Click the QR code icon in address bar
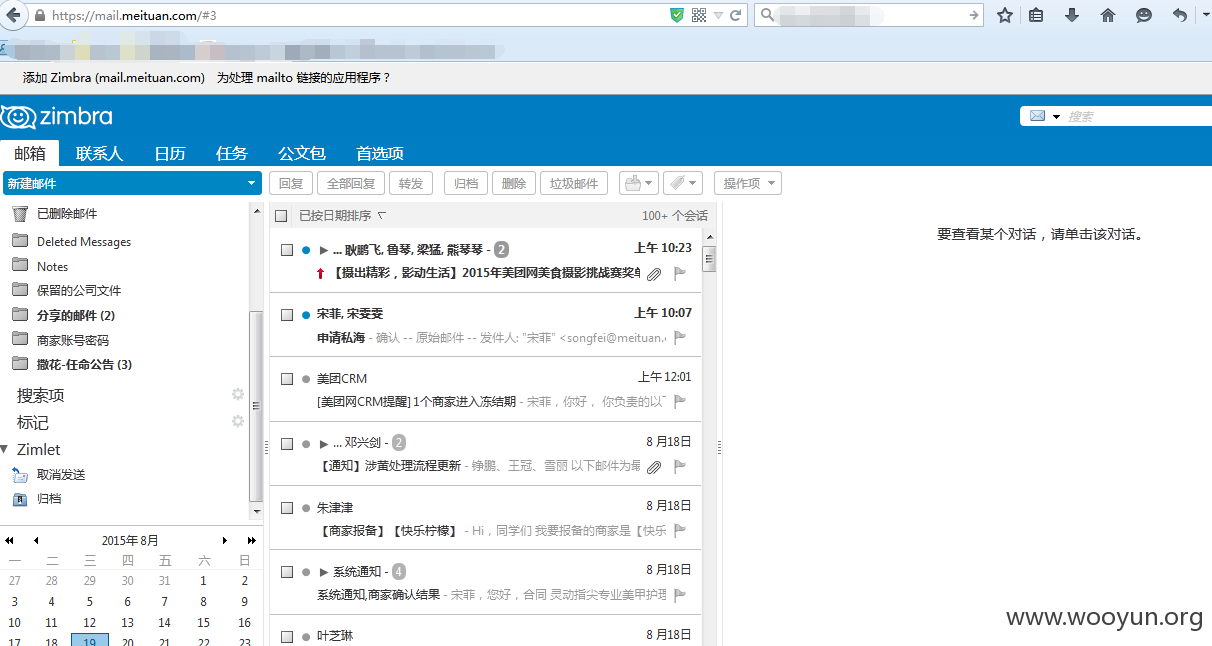This screenshot has width=1212, height=646. point(699,15)
